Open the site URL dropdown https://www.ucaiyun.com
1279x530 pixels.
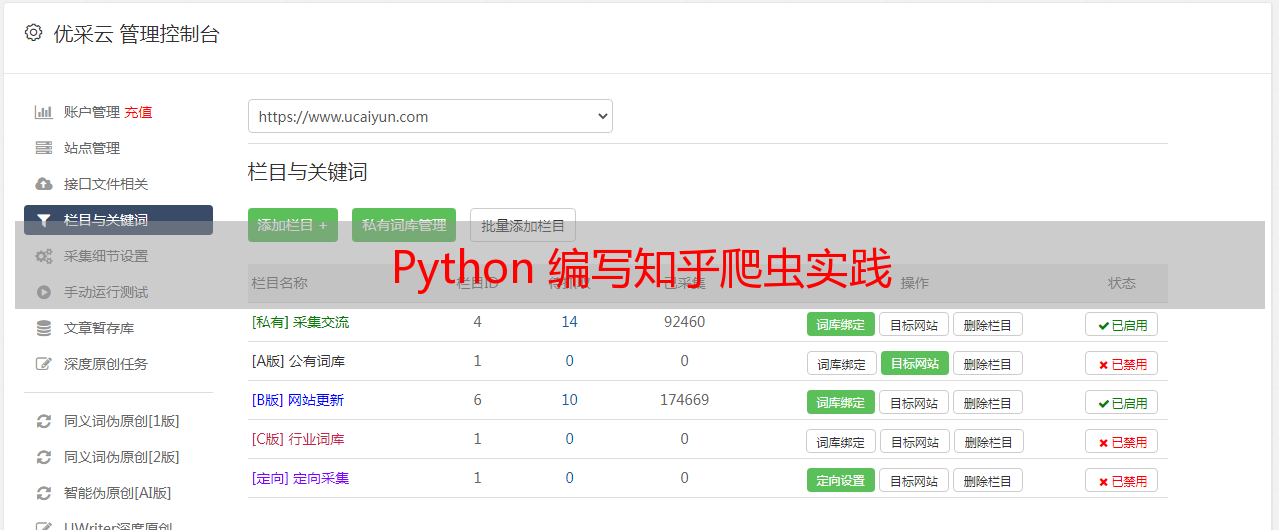point(430,116)
